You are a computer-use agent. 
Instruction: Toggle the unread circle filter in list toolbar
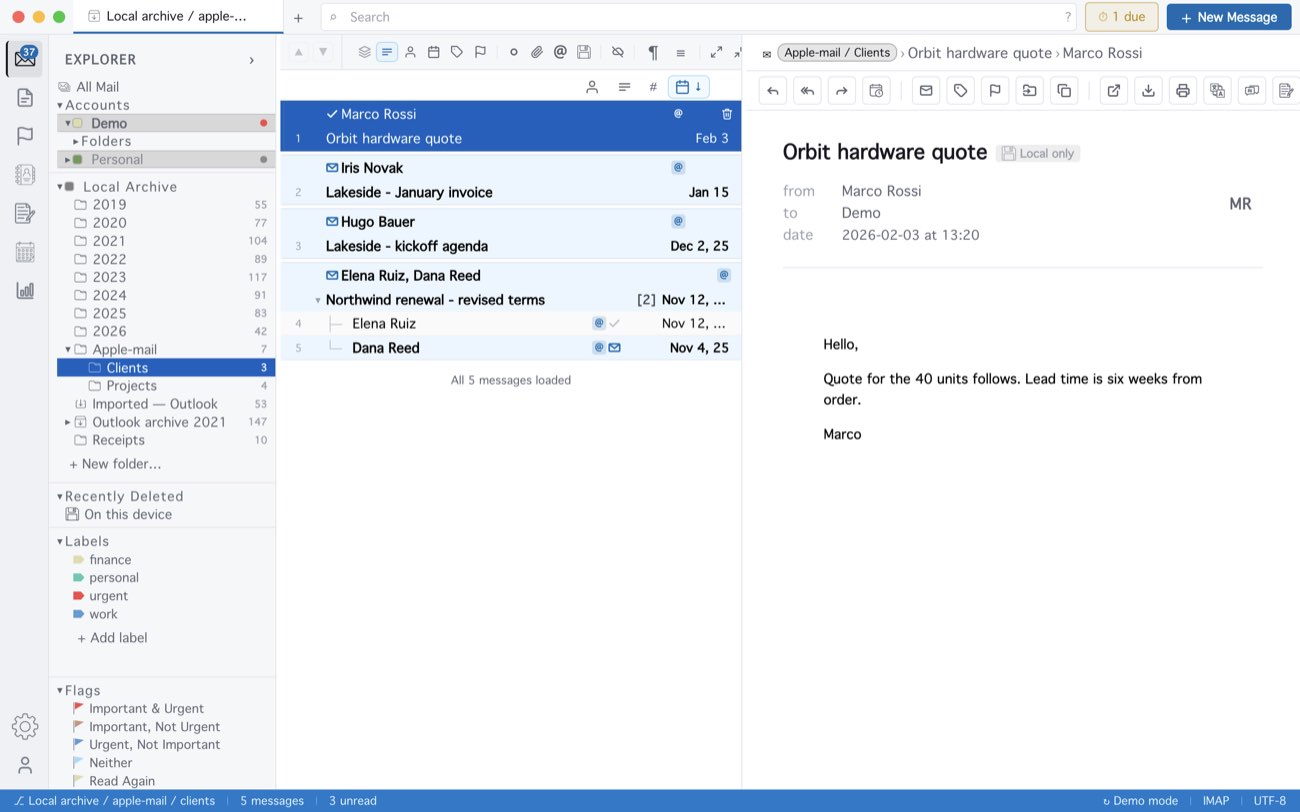[x=514, y=52]
